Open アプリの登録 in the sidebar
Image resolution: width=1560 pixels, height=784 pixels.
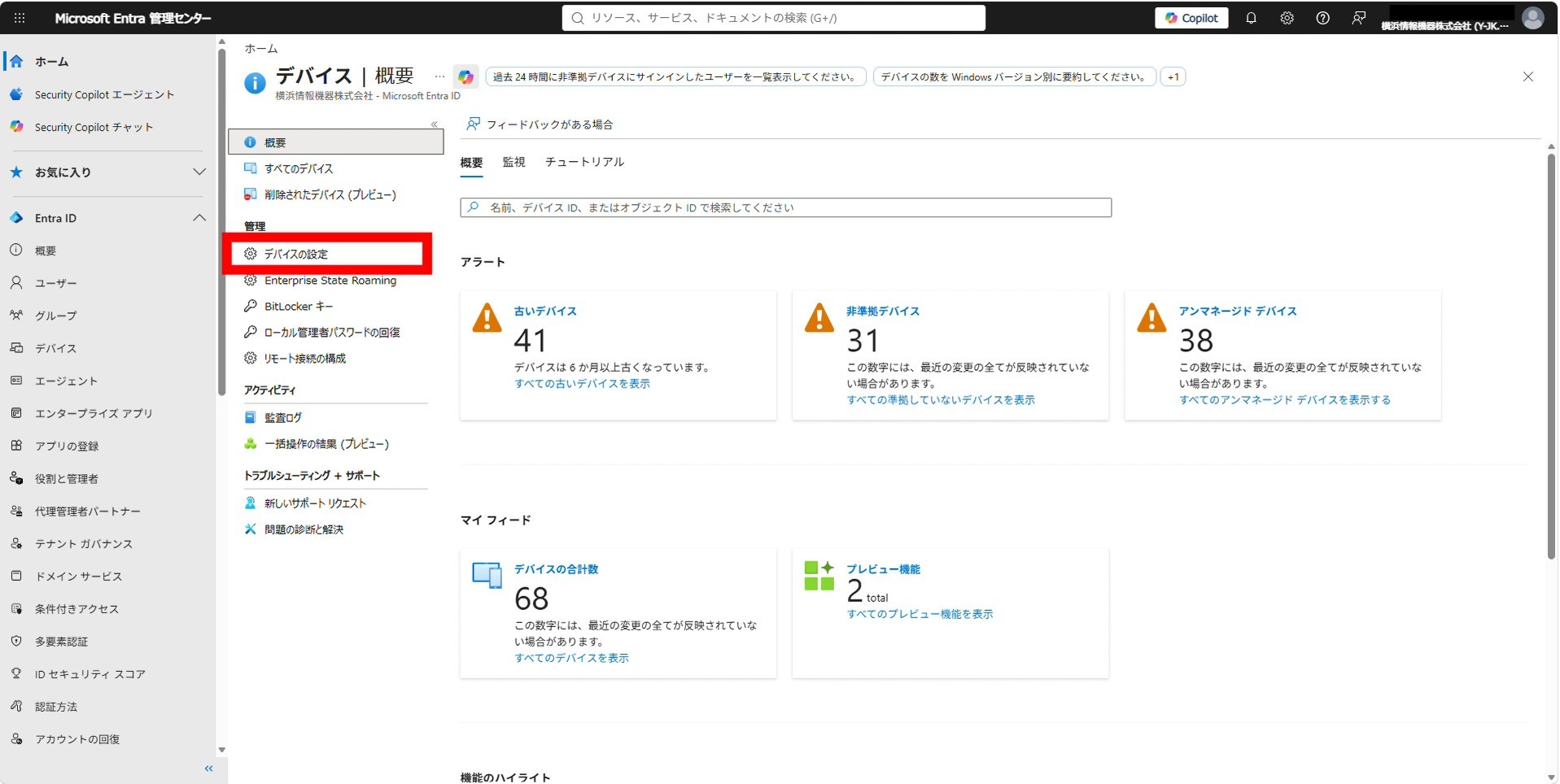[67, 446]
